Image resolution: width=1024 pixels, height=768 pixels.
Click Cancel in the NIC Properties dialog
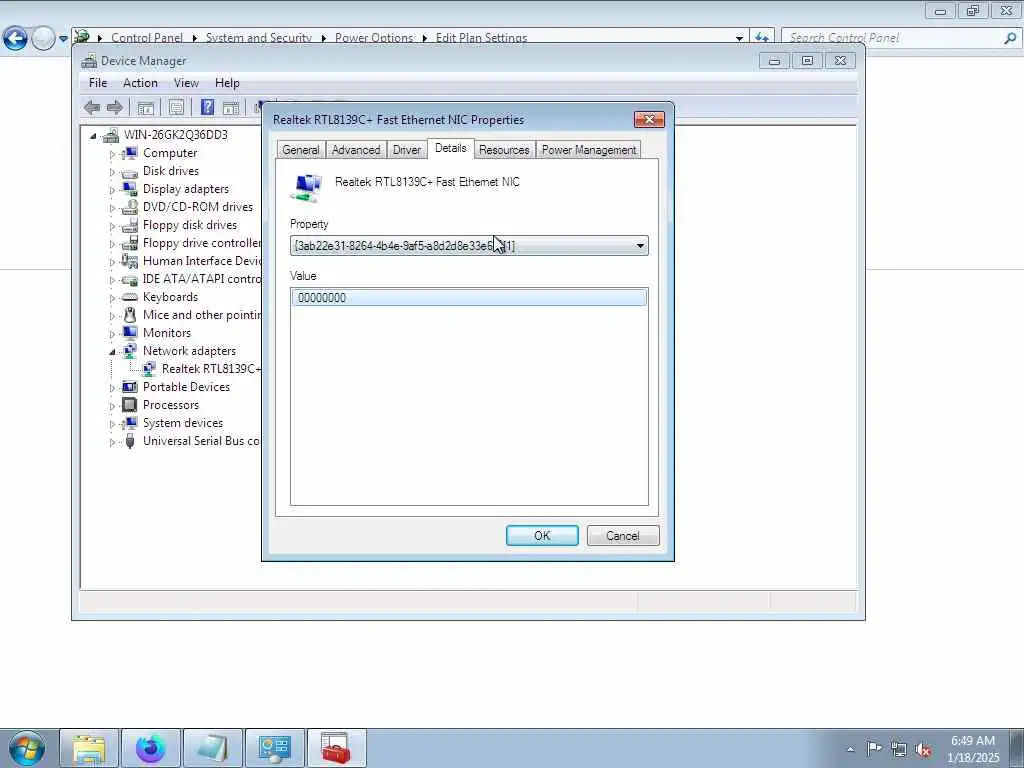[623, 536]
